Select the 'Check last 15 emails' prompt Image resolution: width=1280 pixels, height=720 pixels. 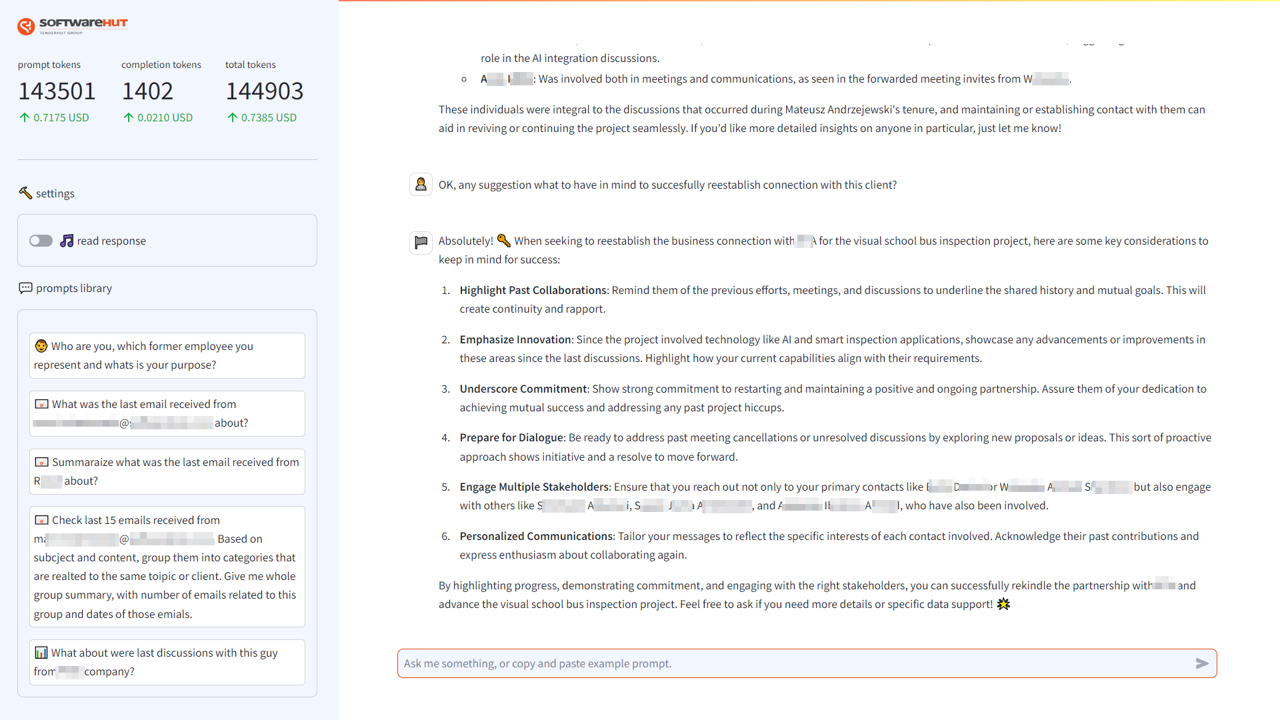(x=167, y=567)
